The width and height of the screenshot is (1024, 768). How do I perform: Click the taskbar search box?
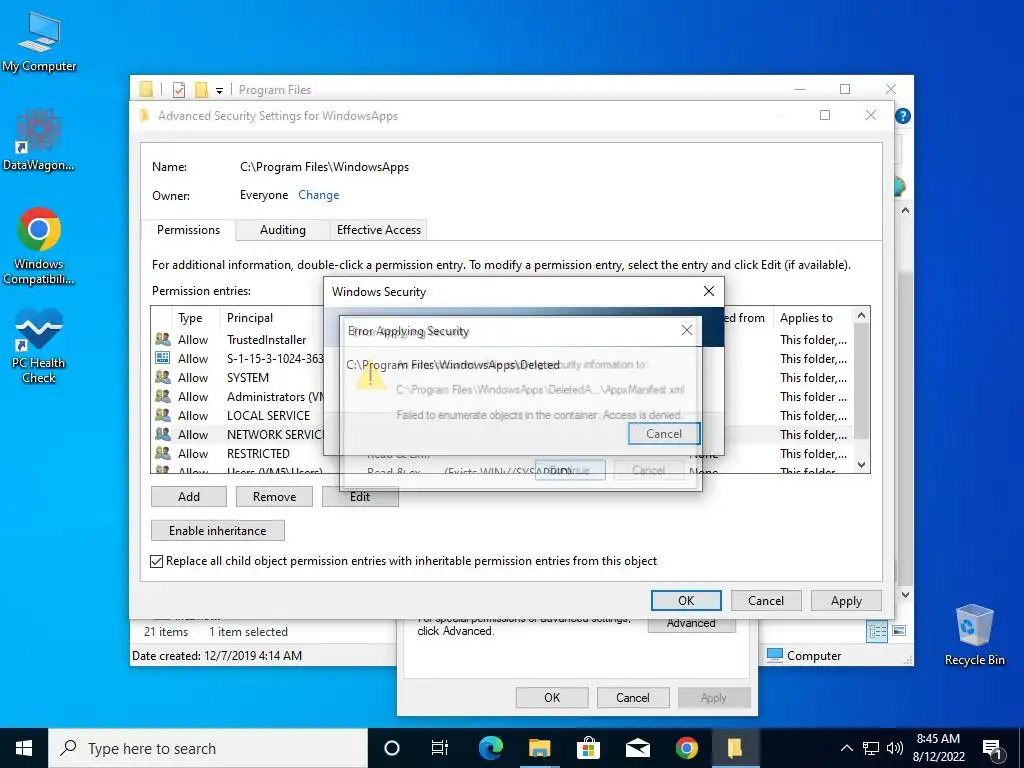pos(208,748)
